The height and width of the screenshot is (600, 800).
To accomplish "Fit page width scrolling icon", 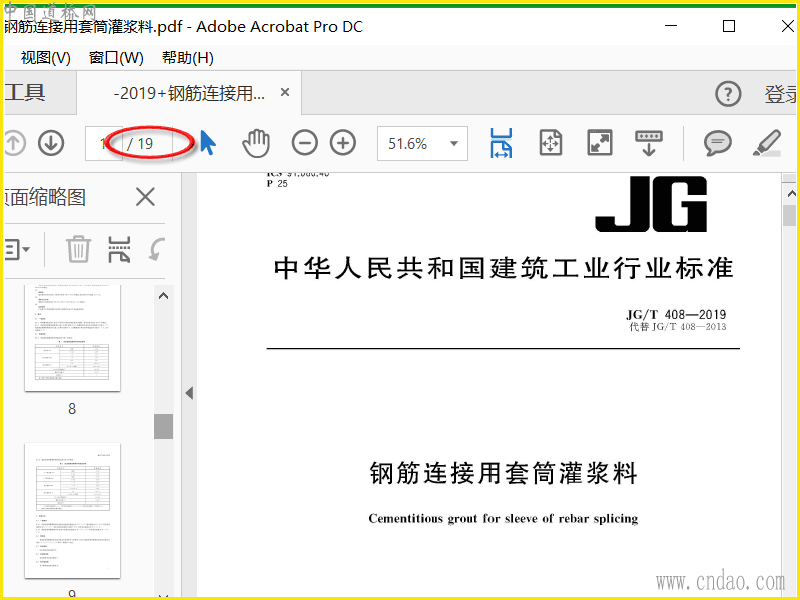I will 501,143.
